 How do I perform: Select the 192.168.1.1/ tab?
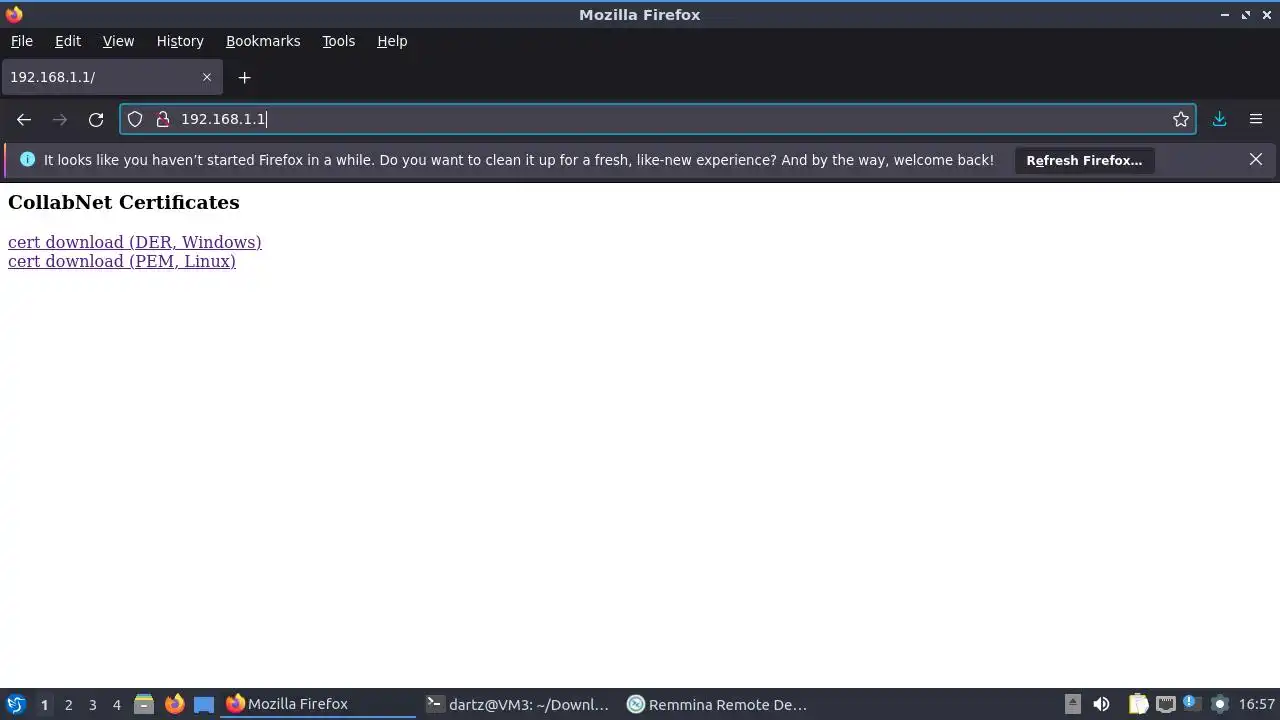[110, 77]
